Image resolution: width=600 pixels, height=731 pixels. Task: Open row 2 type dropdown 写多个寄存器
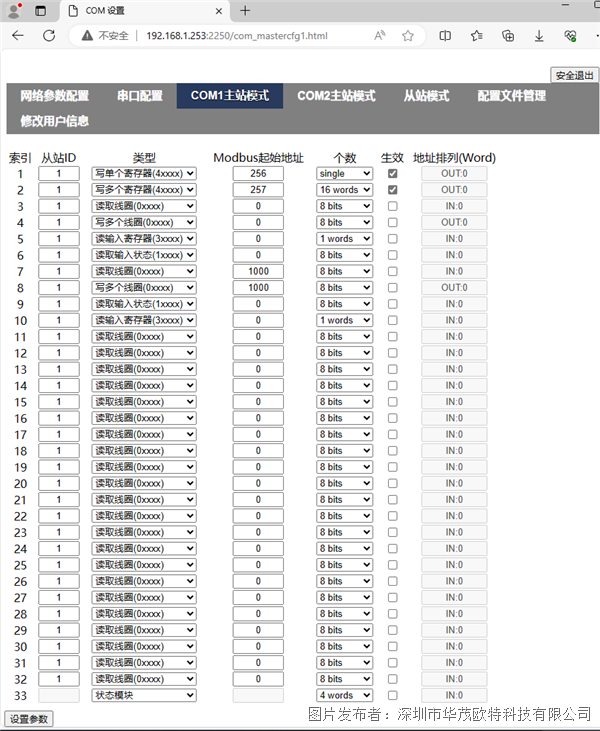click(144, 190)
